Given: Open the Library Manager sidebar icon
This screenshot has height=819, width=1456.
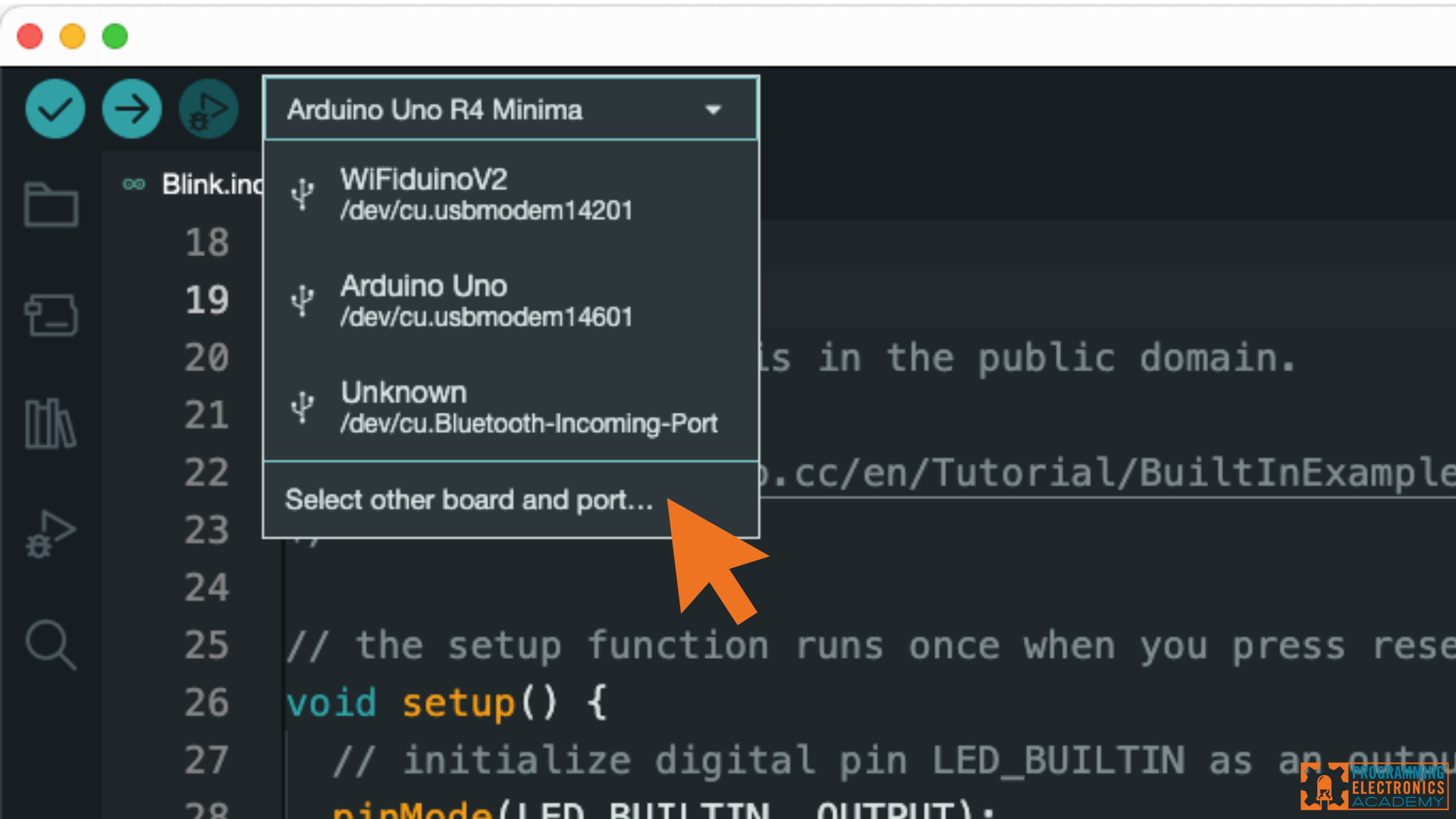Looking at the screenshot, I should (50, 423).
